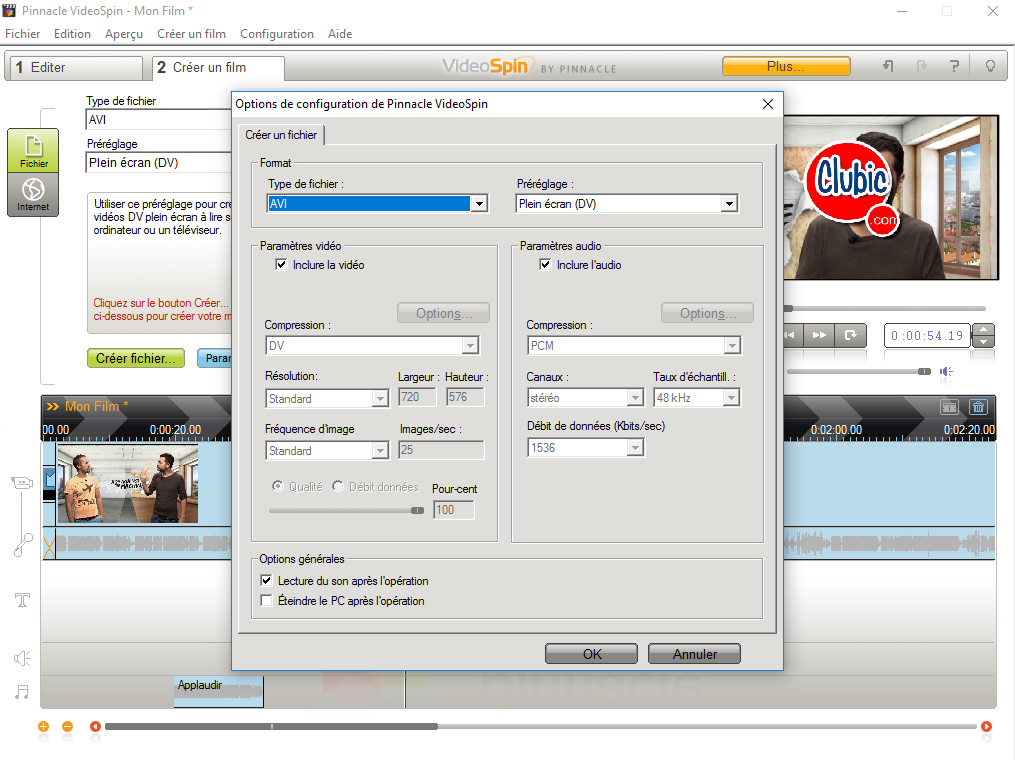Click Annuler to cancel dialog
This screenshot has width=1015, height=760.
pyautogui.click(x=695, y=654)
